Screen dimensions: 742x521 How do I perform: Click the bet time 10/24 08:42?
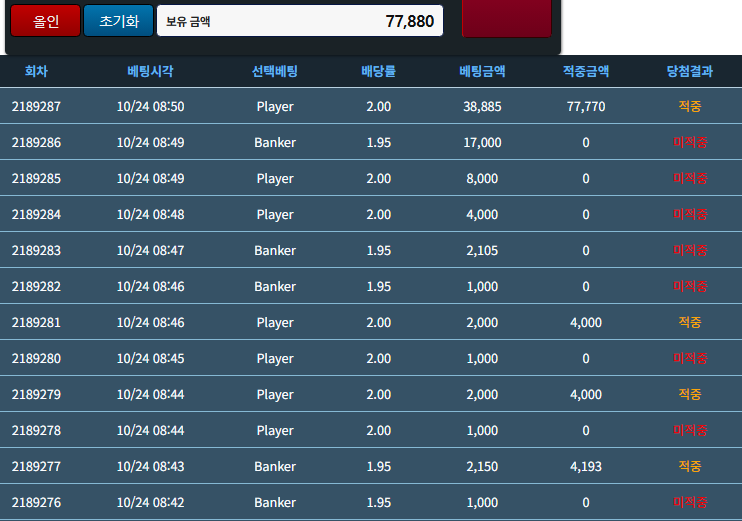point(150,502)
